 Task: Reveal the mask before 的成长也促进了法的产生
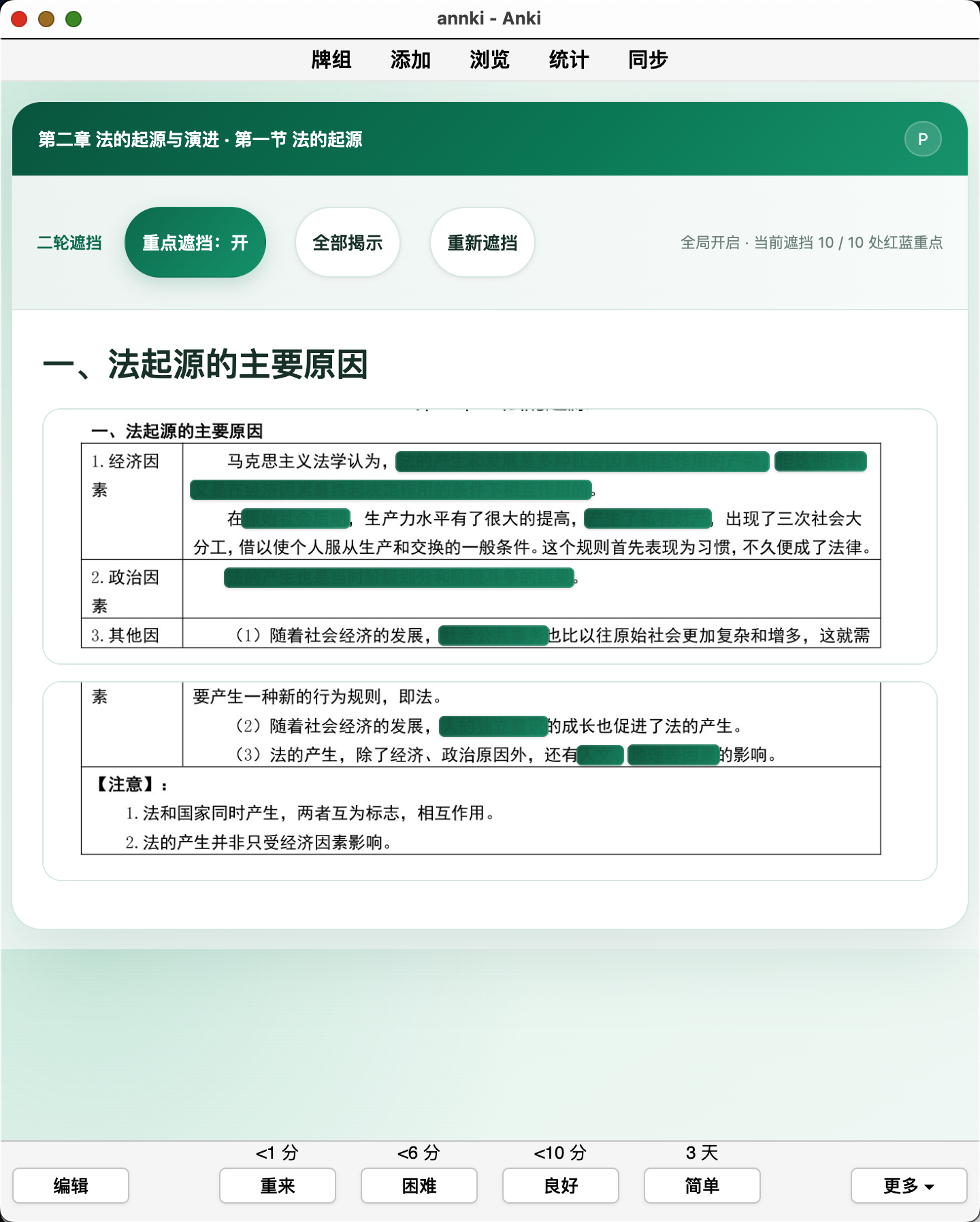click(493, 726)
